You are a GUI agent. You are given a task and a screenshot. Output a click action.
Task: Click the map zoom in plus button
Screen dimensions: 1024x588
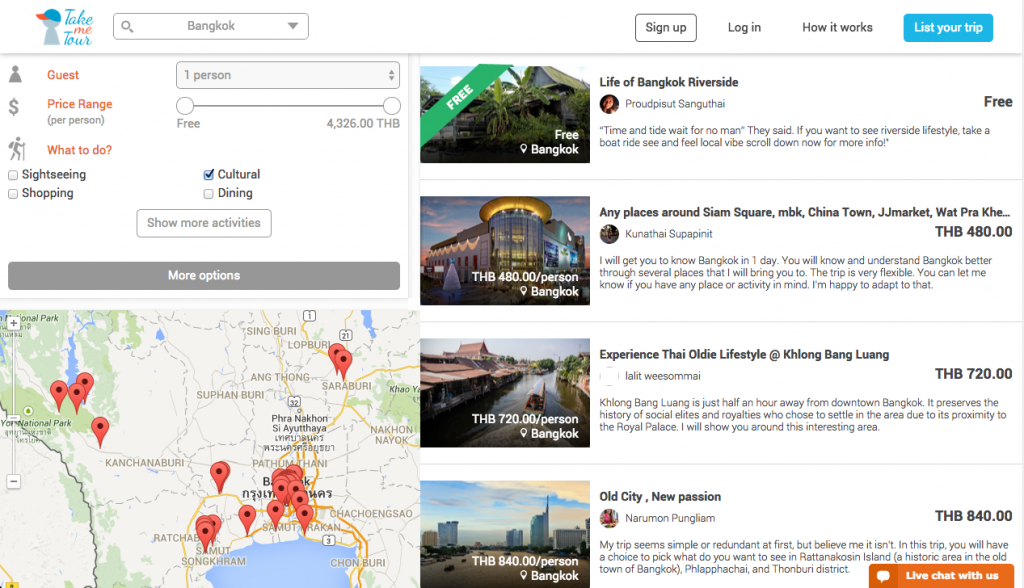[13, 324]
